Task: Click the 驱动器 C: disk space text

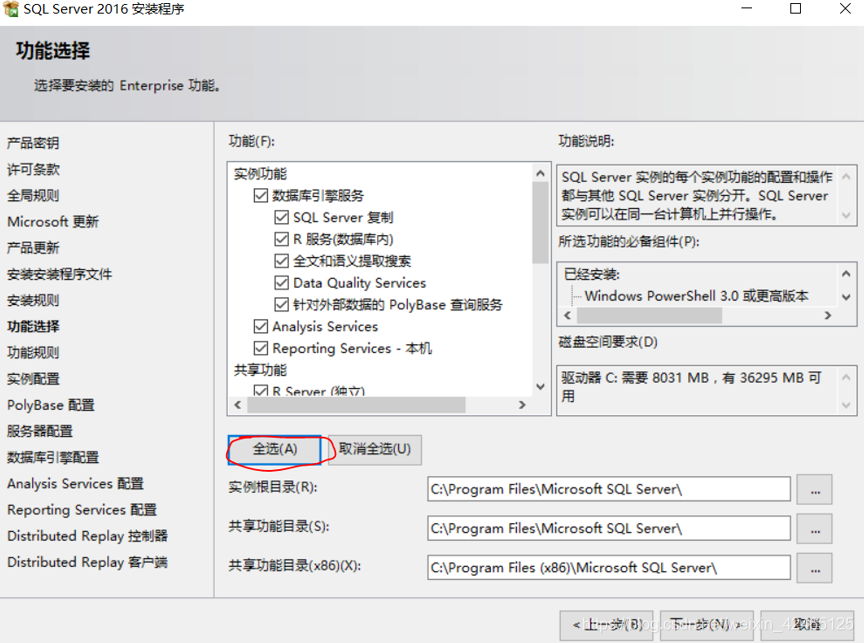Action: [x=692, y=387]
